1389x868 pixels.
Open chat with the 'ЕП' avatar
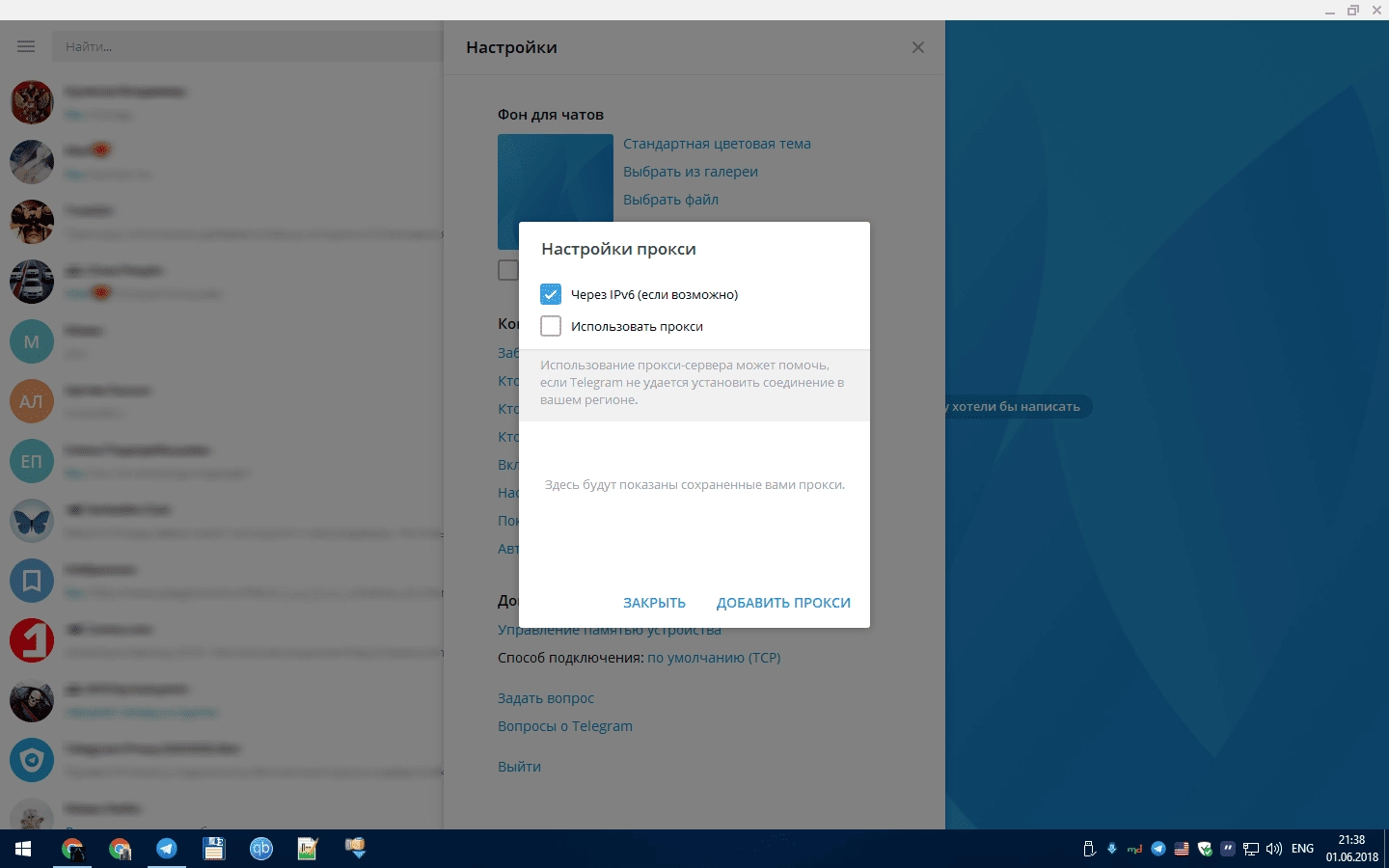coord(32,461)
